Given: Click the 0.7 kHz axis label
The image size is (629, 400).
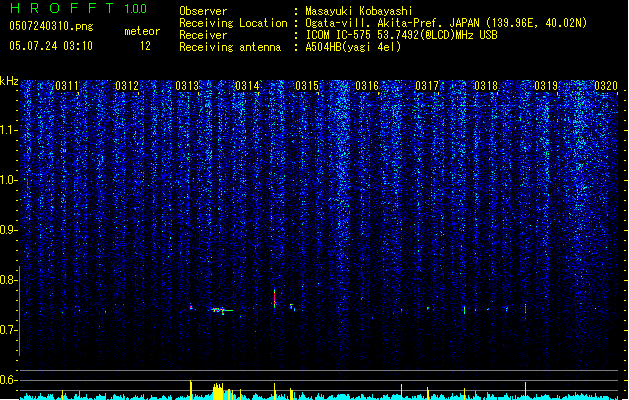Looking at the screenshot, I should pos(9,330).
